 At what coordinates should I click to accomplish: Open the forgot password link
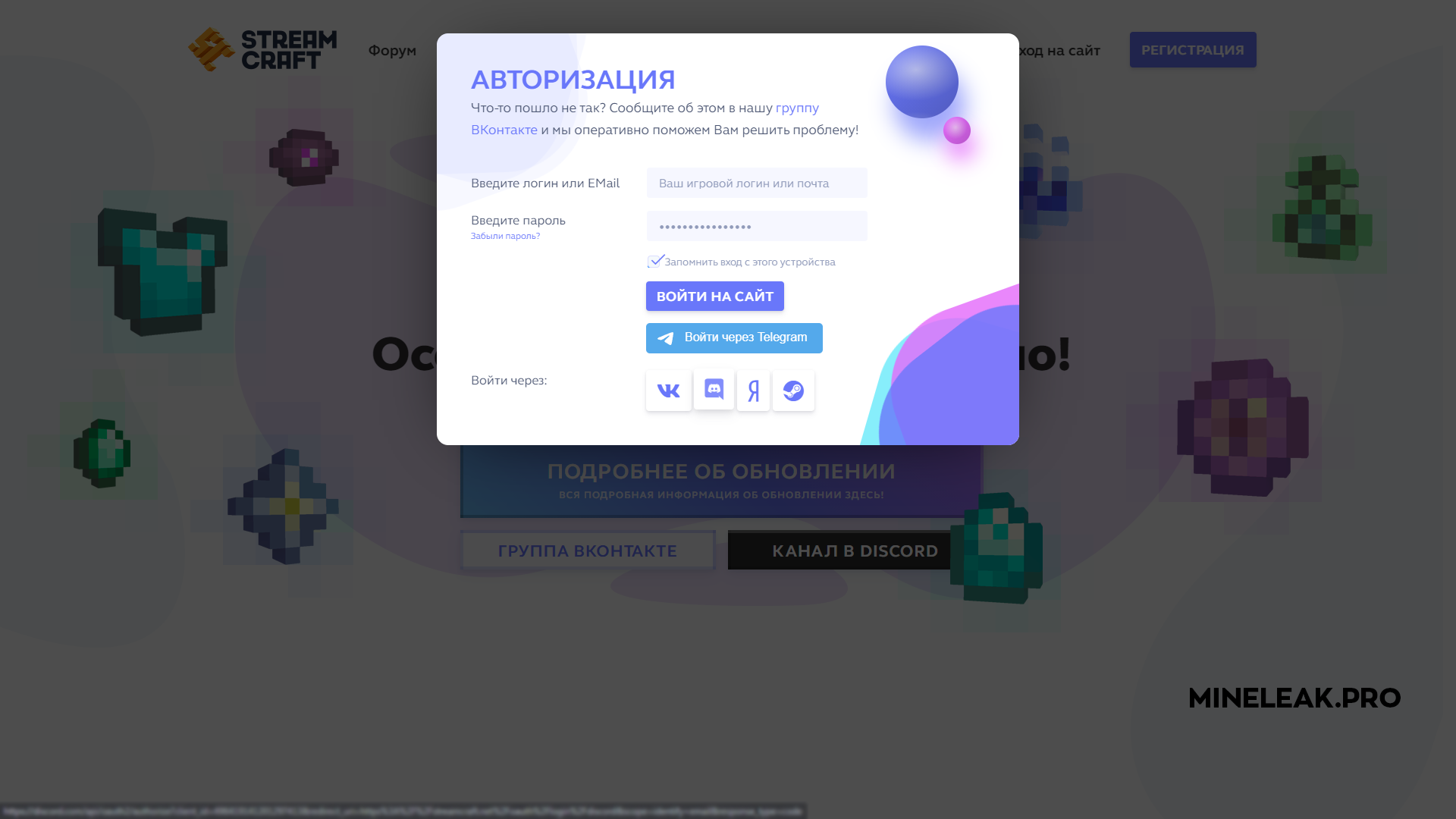[x=505, y=236]
